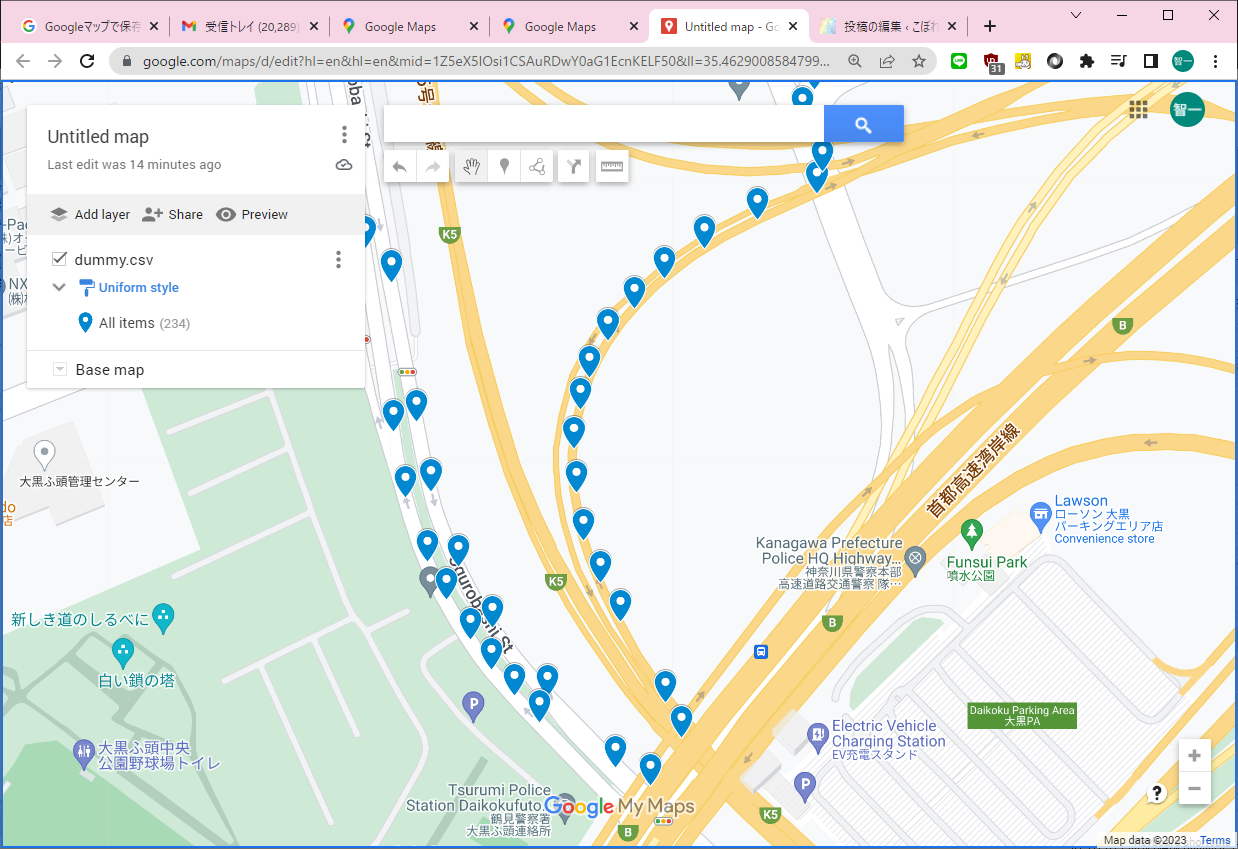This screenshot has height=849, width=1238.
Task: Select the measure distances ruler tool
Action: (x=612, y=167)
